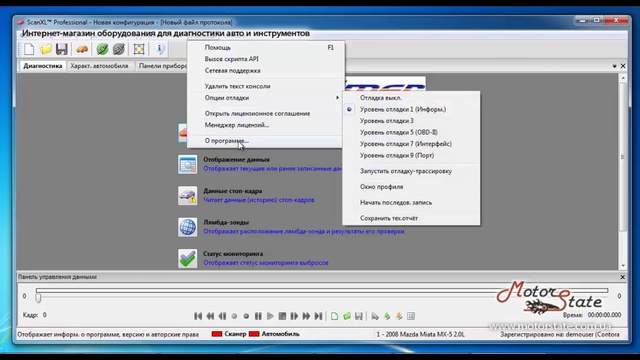Click the 2008 Mazda Miata MX-5 status text
Viewport: 640px width, 360px height.
pos(420,334)
